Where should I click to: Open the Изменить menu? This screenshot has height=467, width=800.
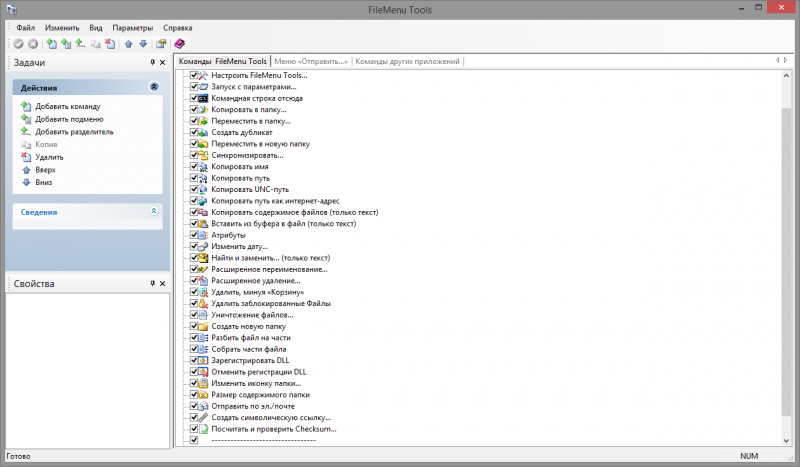[62, 28]
